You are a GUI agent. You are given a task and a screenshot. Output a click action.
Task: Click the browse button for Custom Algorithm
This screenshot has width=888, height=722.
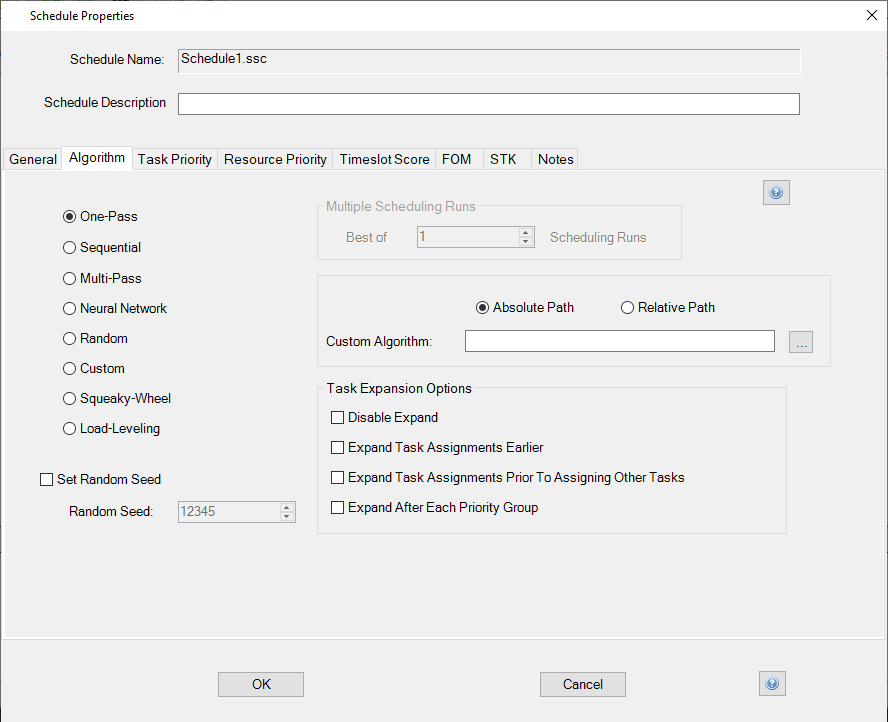tap(801, 342)
